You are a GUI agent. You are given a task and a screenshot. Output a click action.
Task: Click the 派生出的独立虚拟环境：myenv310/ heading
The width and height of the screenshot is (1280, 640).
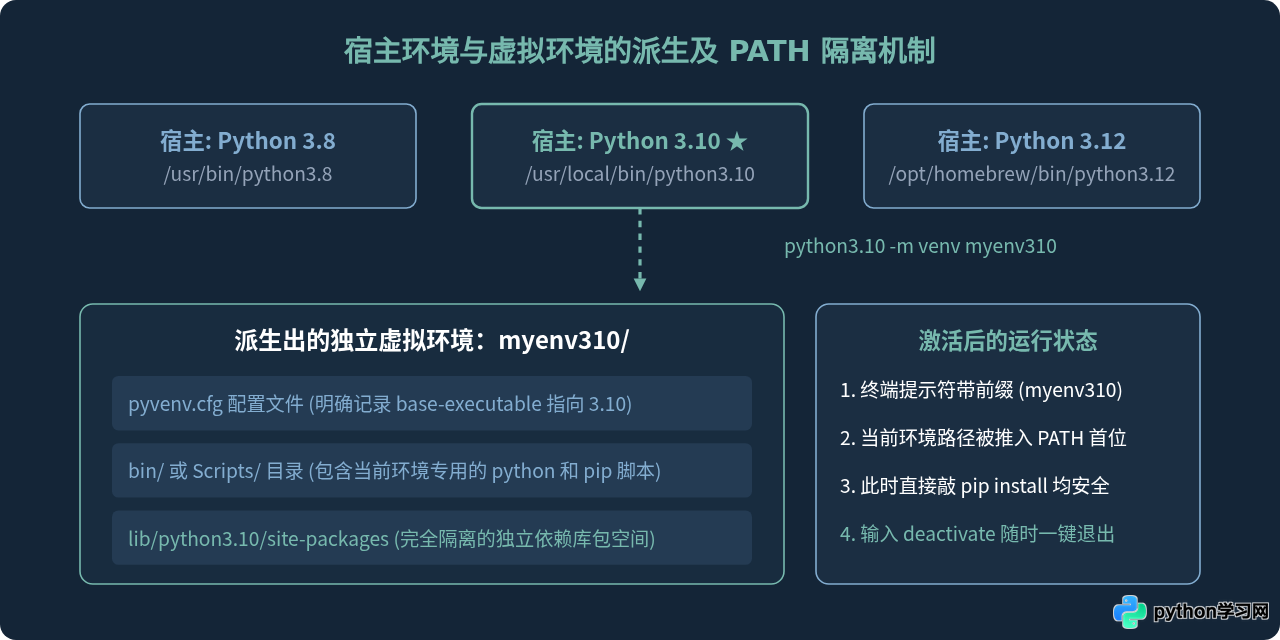coord(432,341)
